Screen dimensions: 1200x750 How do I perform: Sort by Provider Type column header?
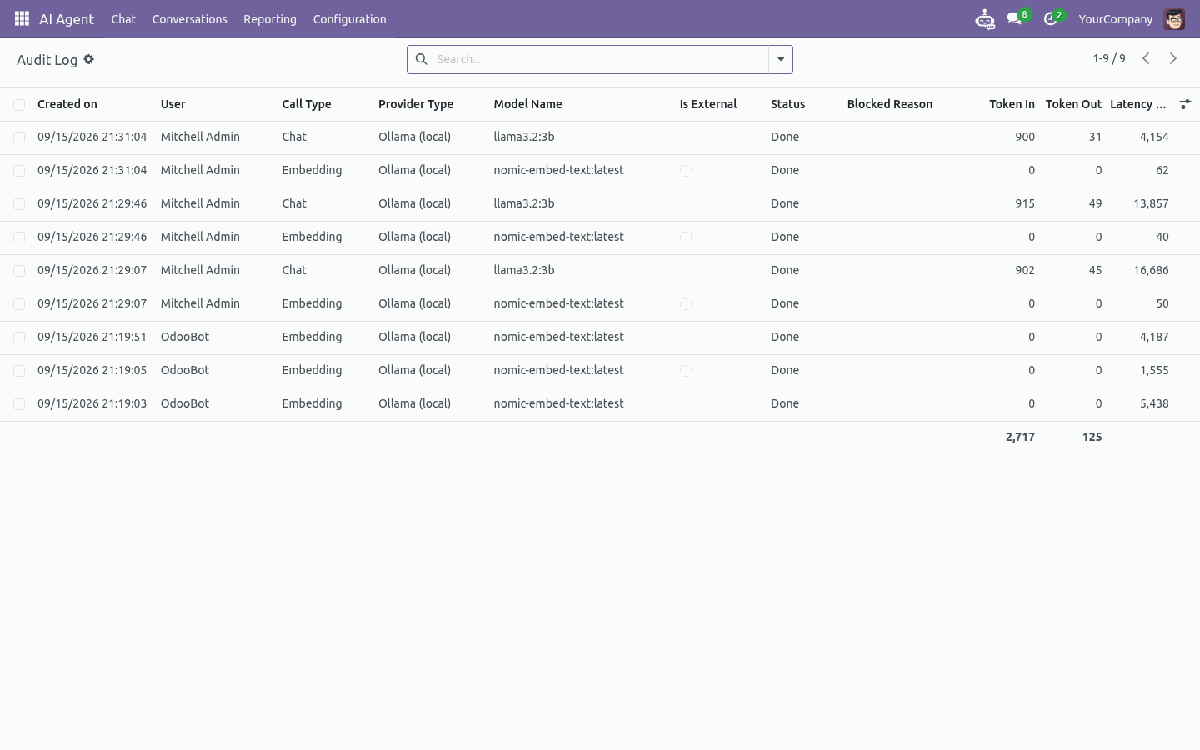click(416, 104)
